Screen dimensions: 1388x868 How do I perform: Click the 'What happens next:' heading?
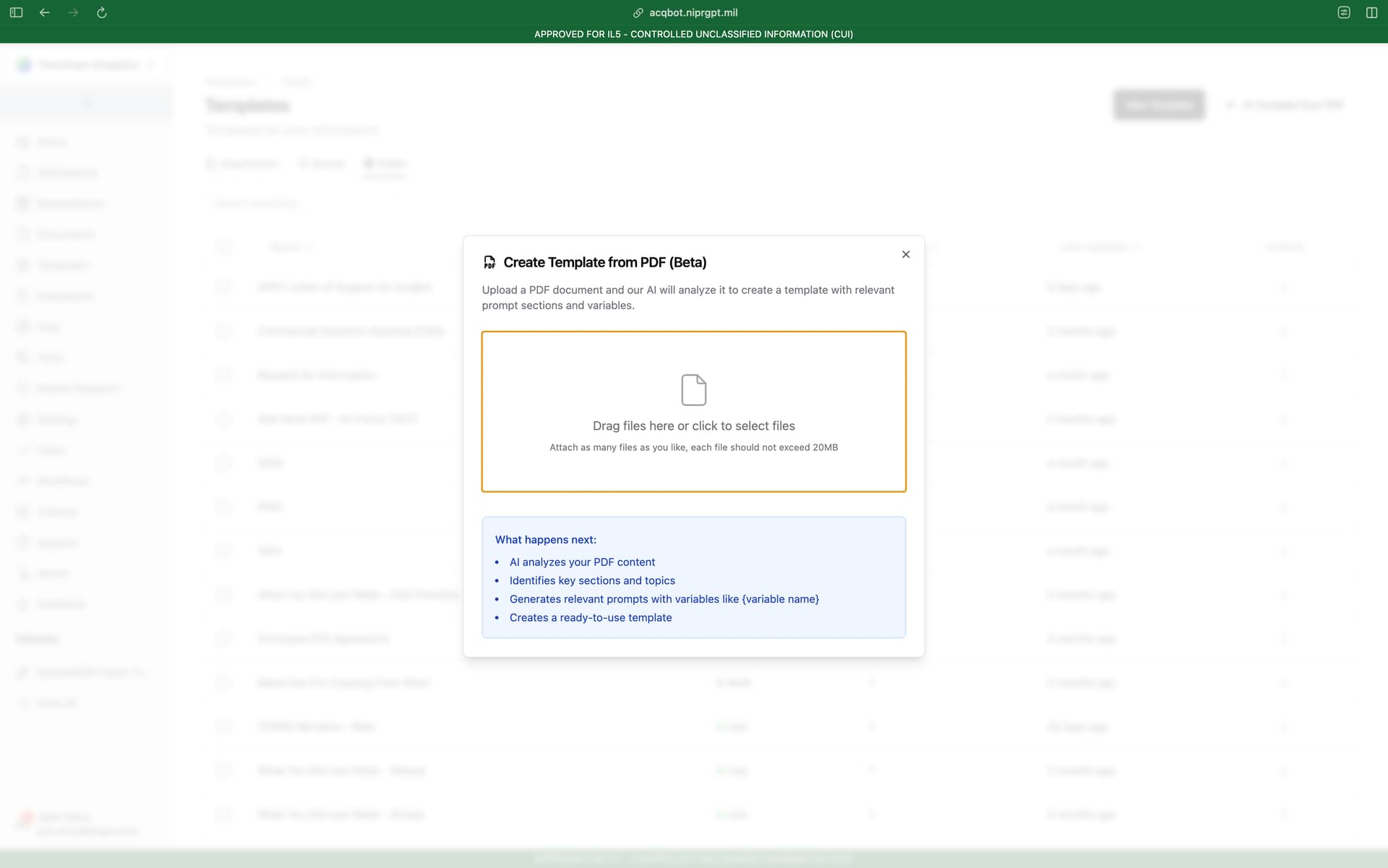546,540
